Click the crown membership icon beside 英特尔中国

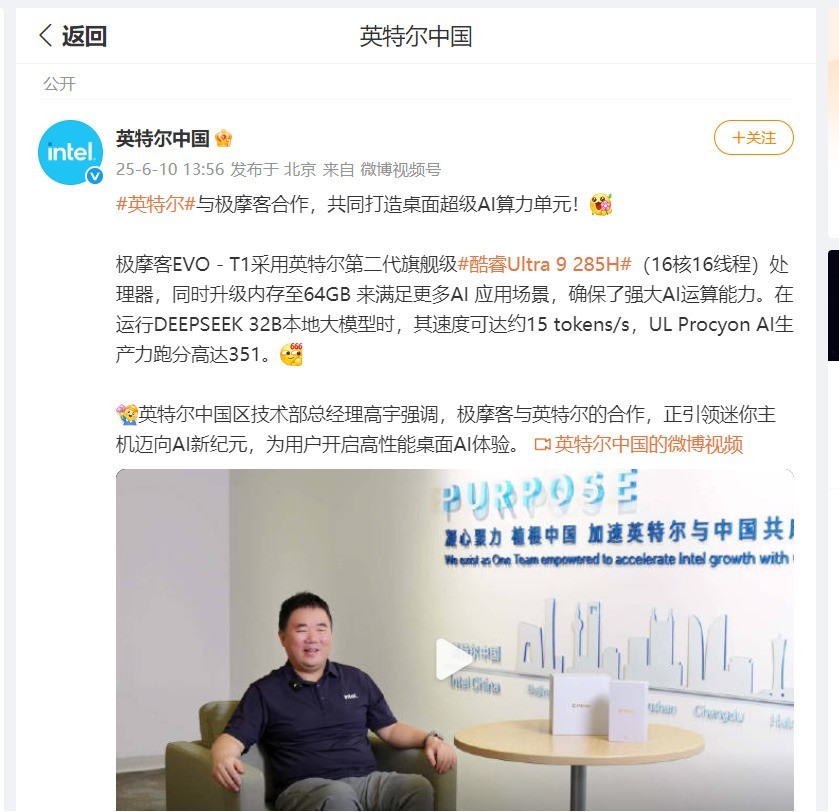pos(223,139)
